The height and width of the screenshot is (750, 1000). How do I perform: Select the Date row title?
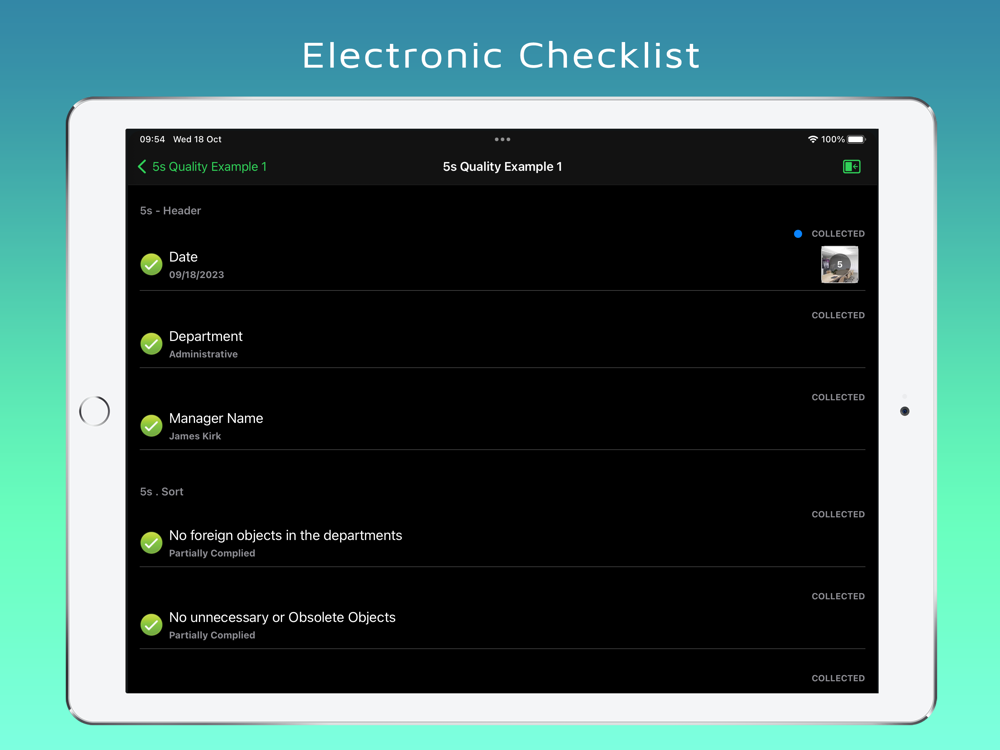pos(183,257)
